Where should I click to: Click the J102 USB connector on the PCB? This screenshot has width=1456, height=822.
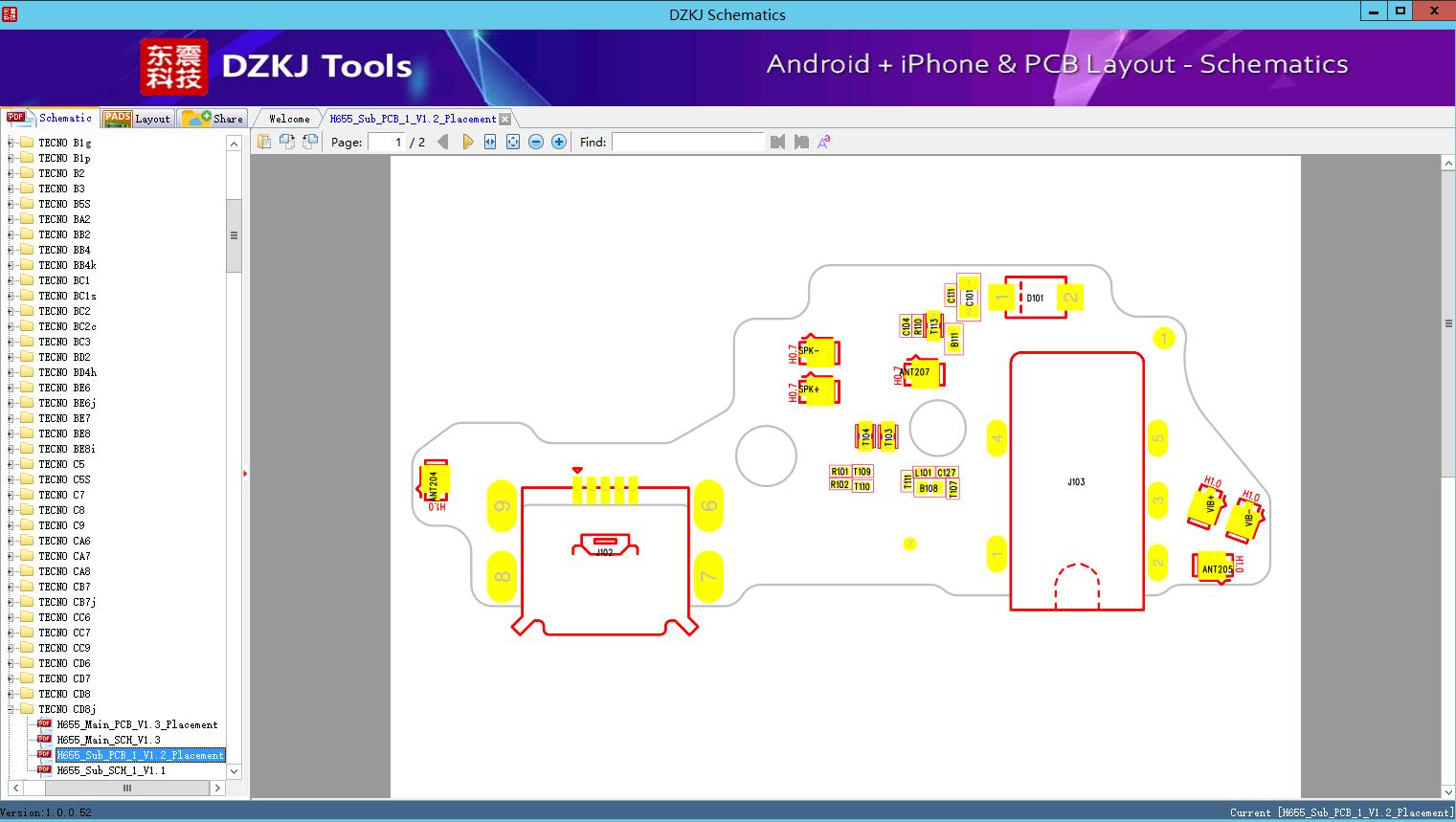click(x=605, y=560)
